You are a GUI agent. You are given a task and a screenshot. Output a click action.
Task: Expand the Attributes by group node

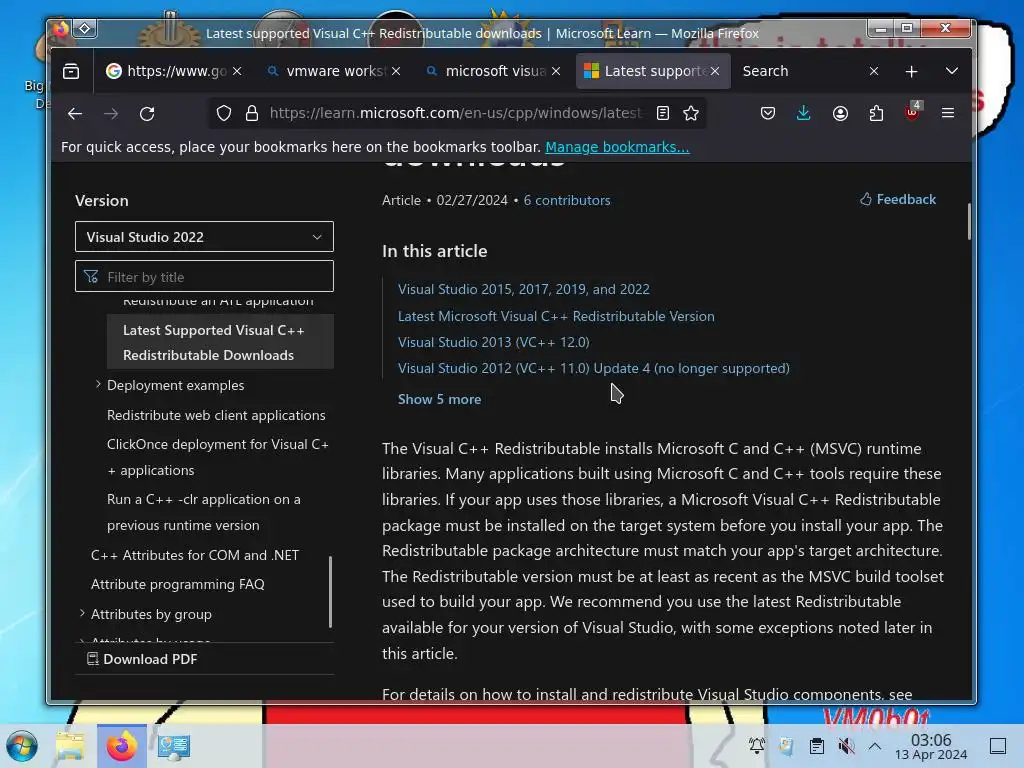[82, 613]
